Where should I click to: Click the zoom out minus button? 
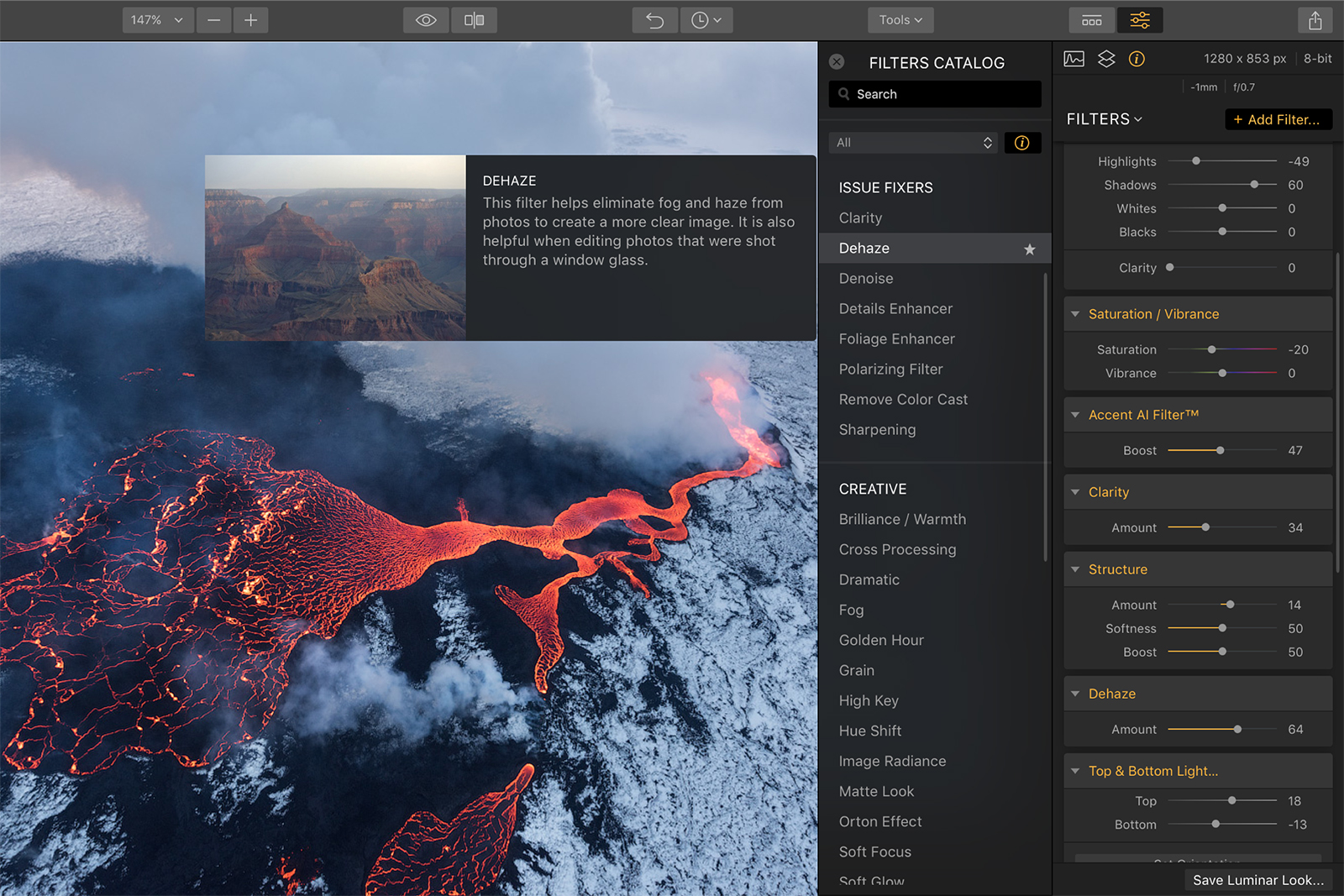coord(214,20)
